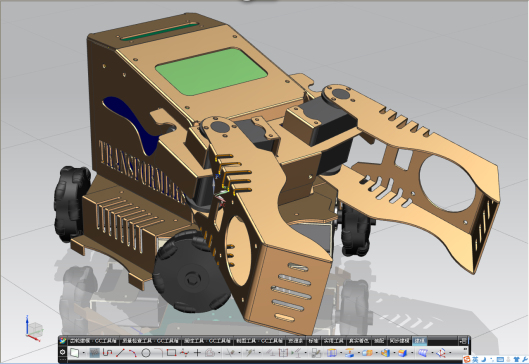Click the green-arrow auto constrain icon
This screenshot has width=529, height=364.
[x=296, y=353]
